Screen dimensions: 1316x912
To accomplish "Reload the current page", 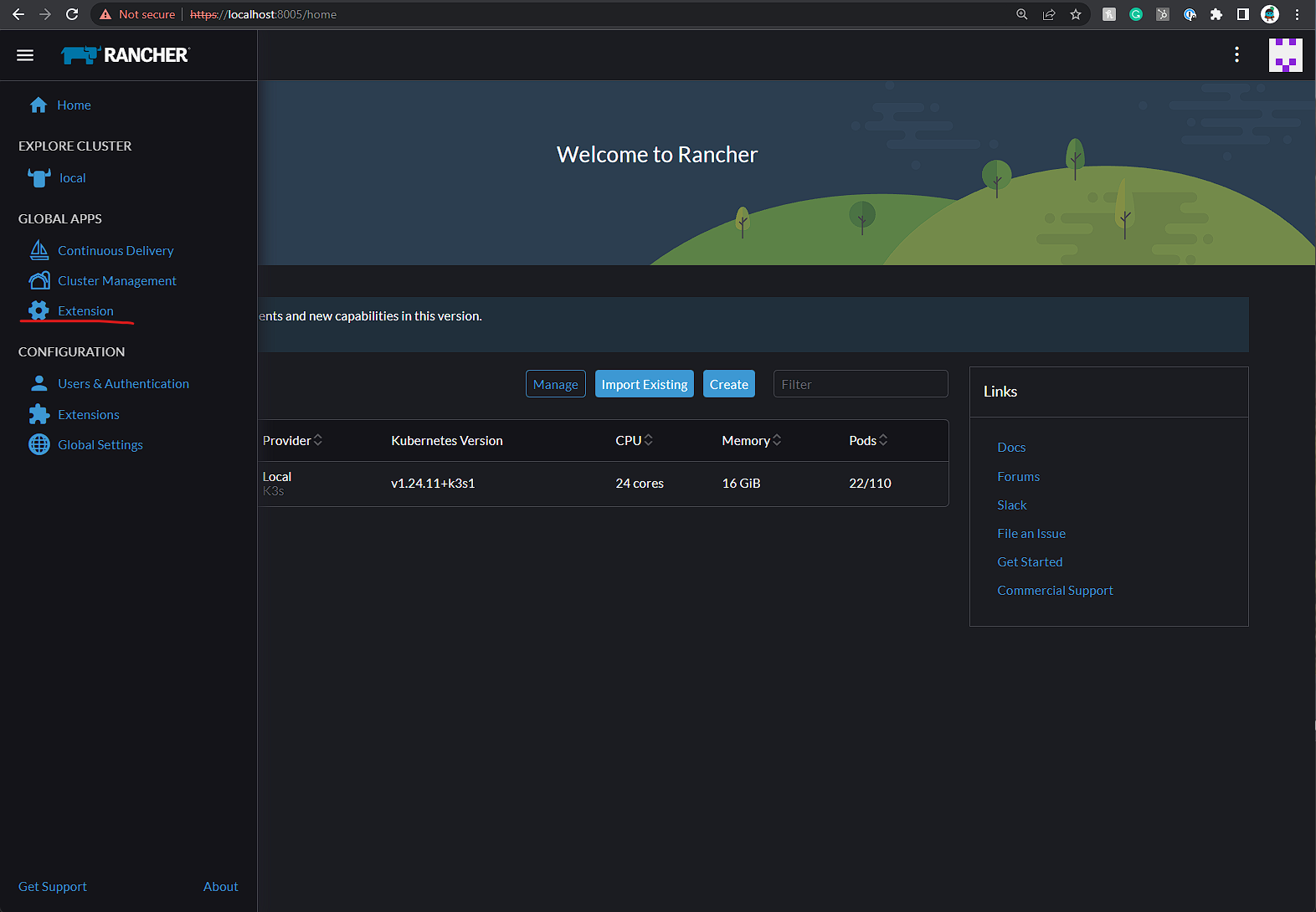I will coord(72,14).
